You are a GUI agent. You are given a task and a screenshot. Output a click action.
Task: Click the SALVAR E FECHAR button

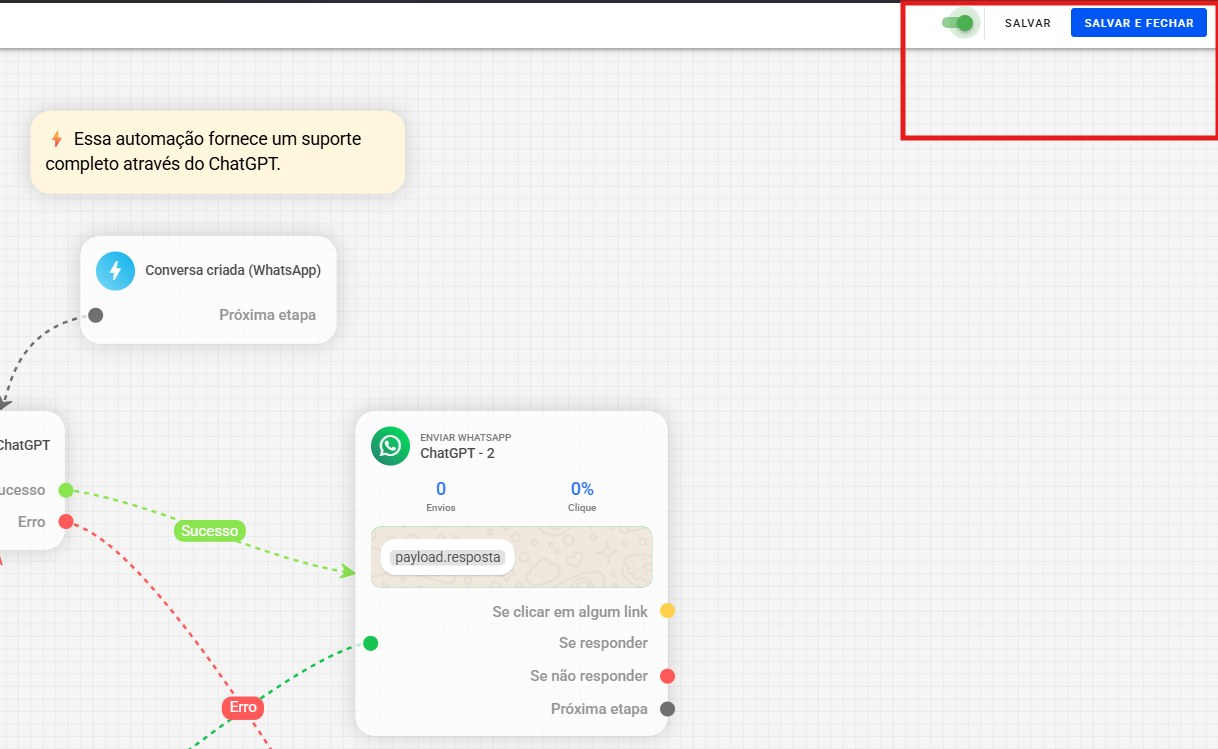(x=1138, y=23)
